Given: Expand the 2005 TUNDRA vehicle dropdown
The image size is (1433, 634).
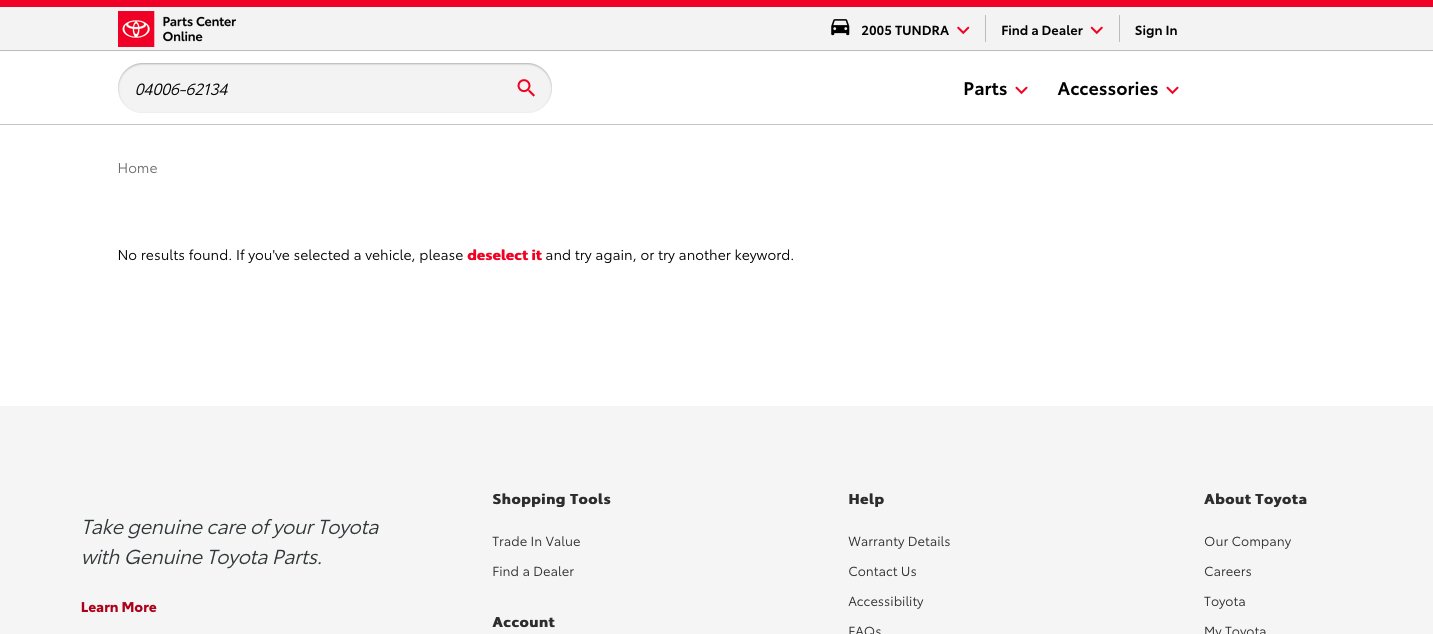Looking at the screenshot, I should point(915,30).
